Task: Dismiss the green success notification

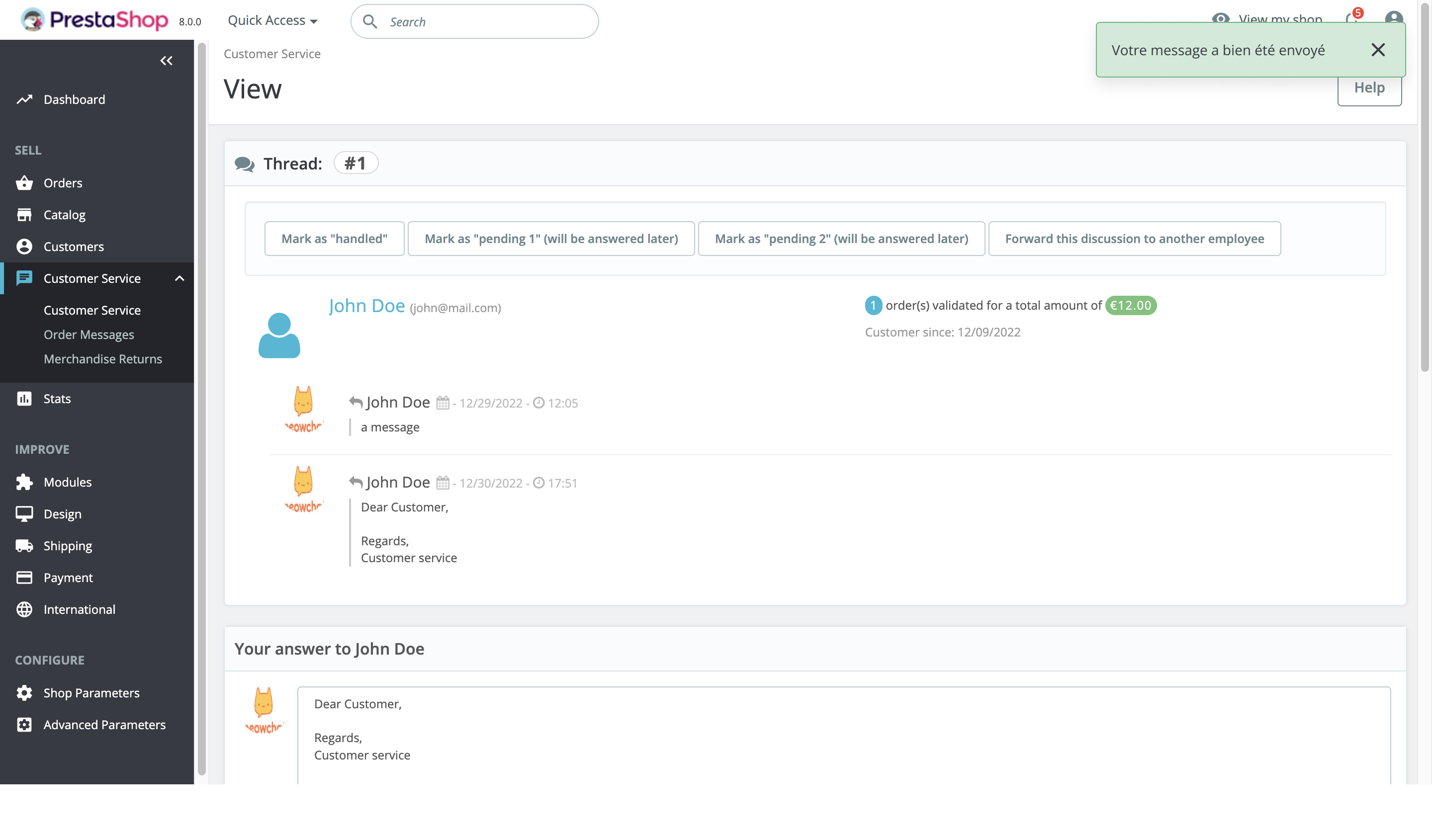Action: click(x=1379, y=50)
